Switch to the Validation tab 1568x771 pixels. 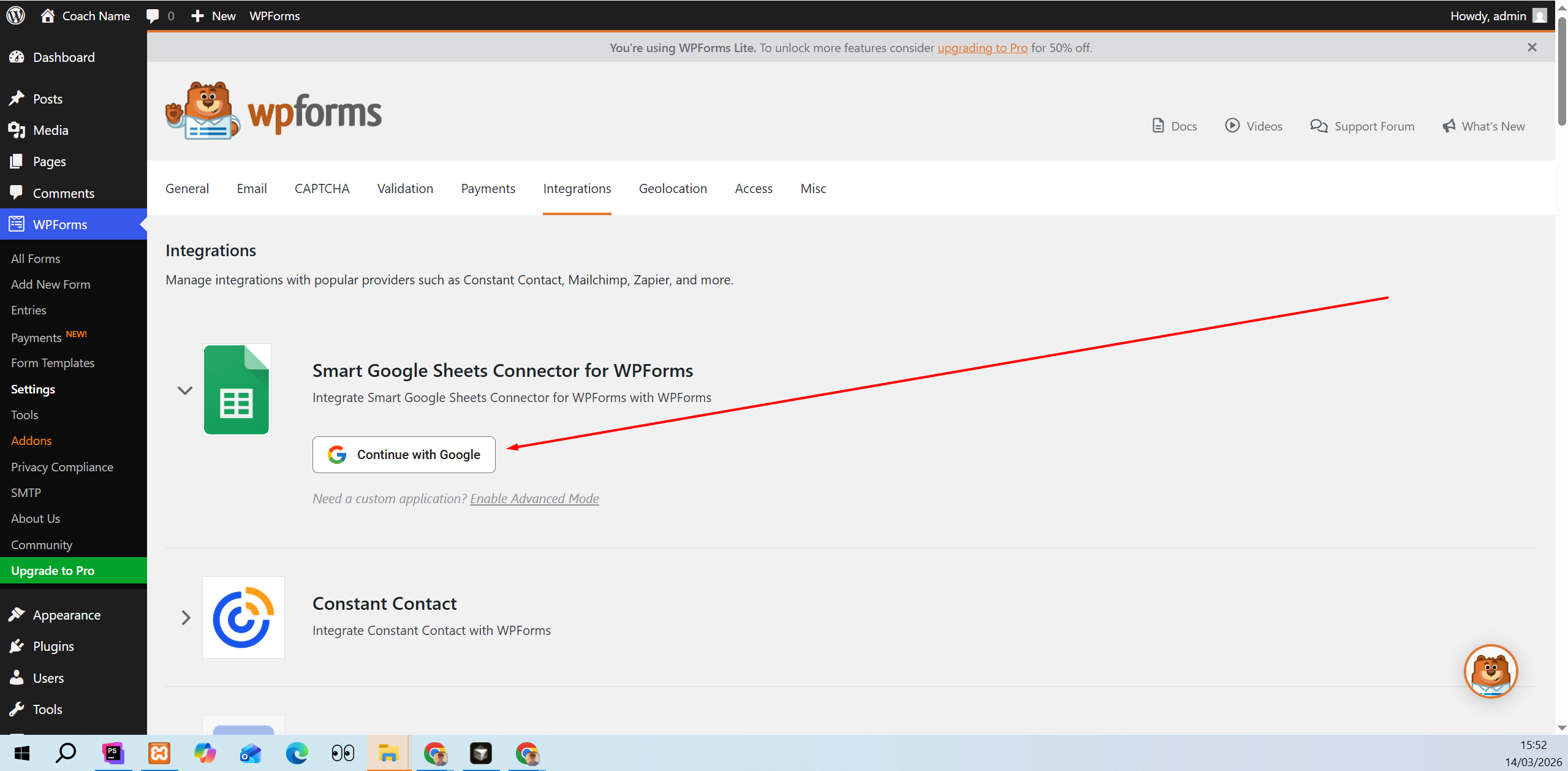tap(405, 188)
